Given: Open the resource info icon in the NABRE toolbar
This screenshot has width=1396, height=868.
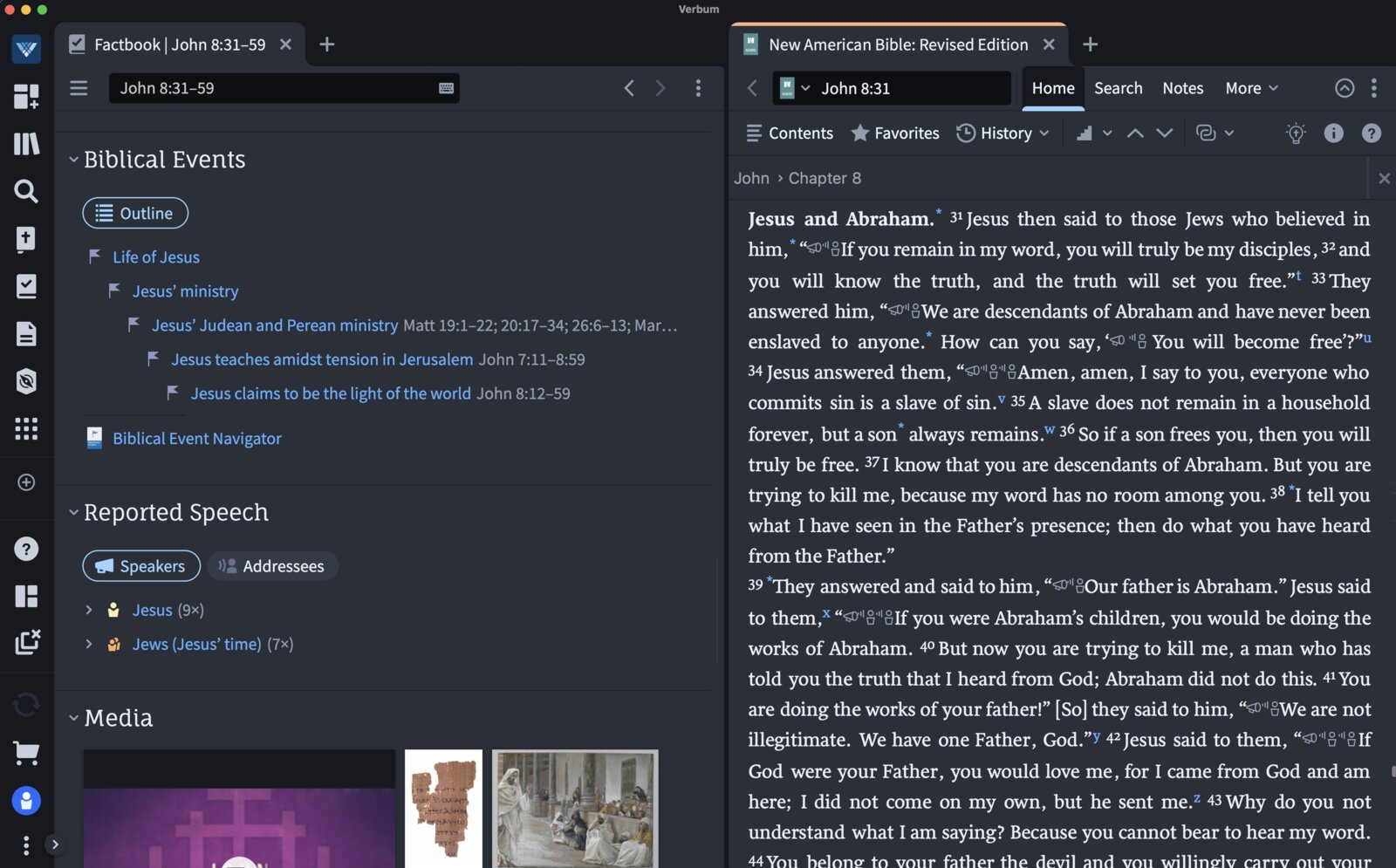Looking at the screenshot, I should 1333,133.
